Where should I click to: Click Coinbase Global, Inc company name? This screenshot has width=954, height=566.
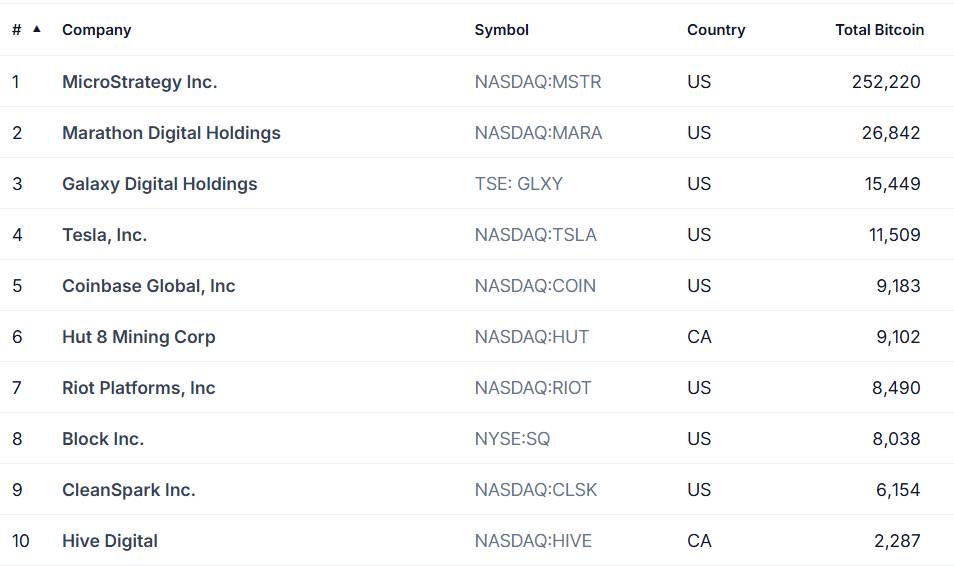coord(149,286)
